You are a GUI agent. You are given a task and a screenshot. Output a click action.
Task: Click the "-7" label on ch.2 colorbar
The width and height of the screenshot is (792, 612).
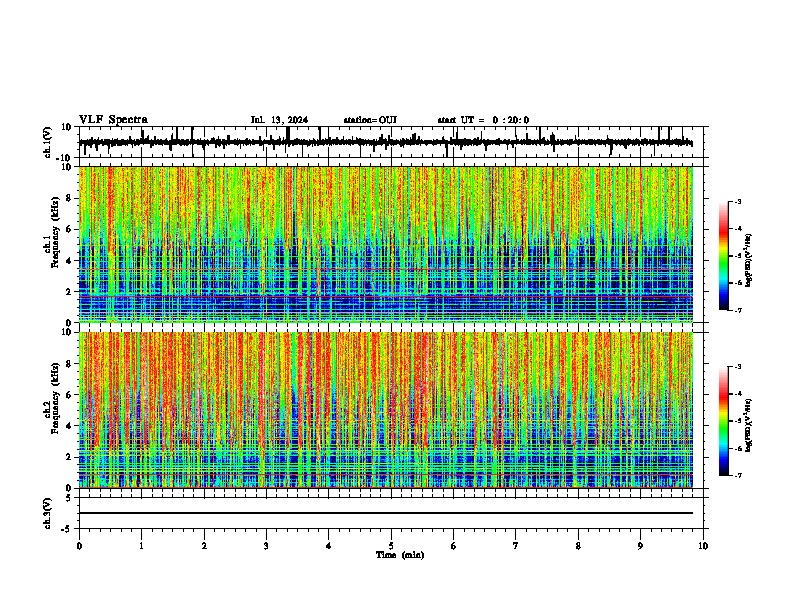[x=738, y=475]
